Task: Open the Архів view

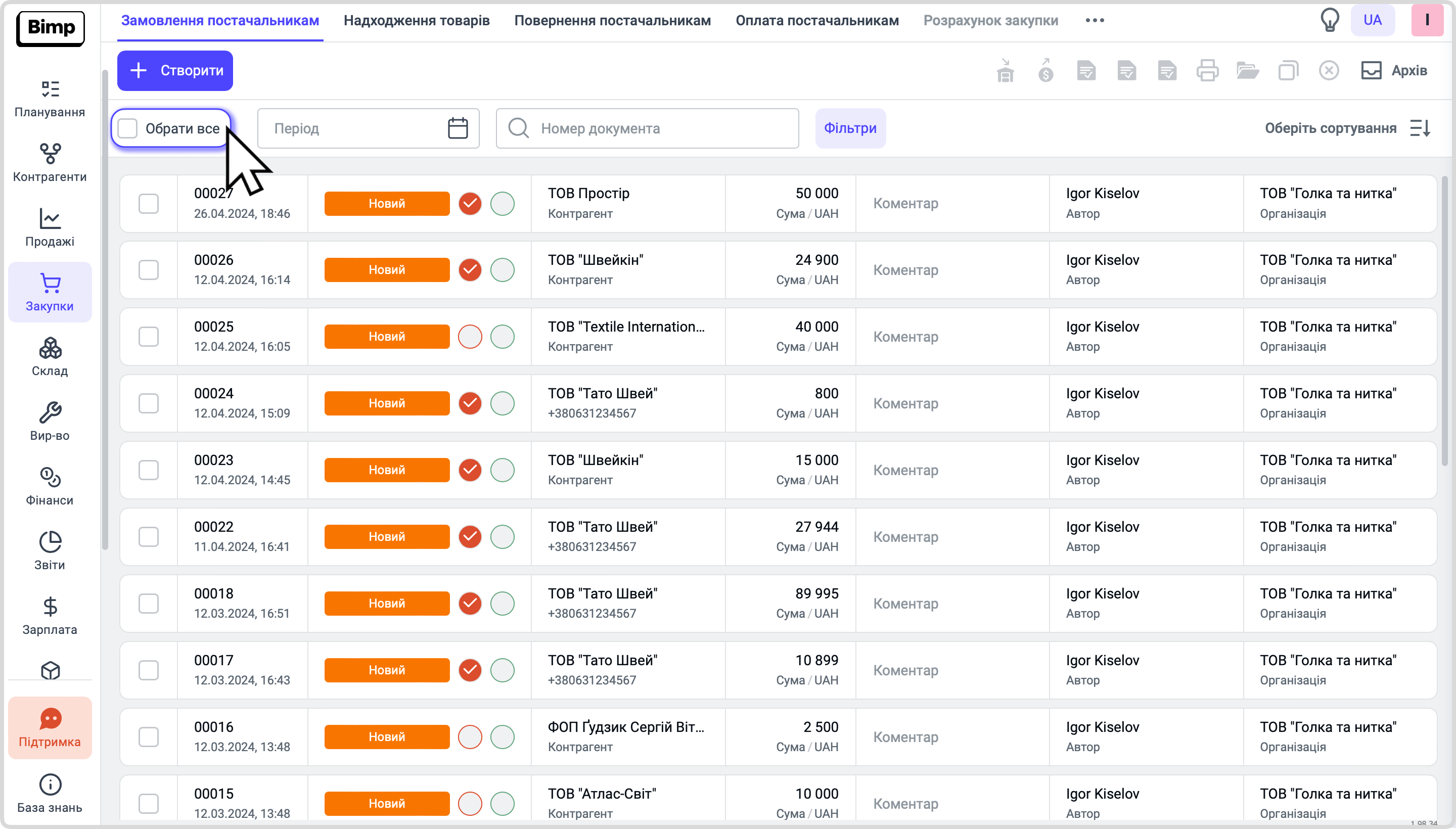Action: pyautogui.click(x=1394, y=71)
